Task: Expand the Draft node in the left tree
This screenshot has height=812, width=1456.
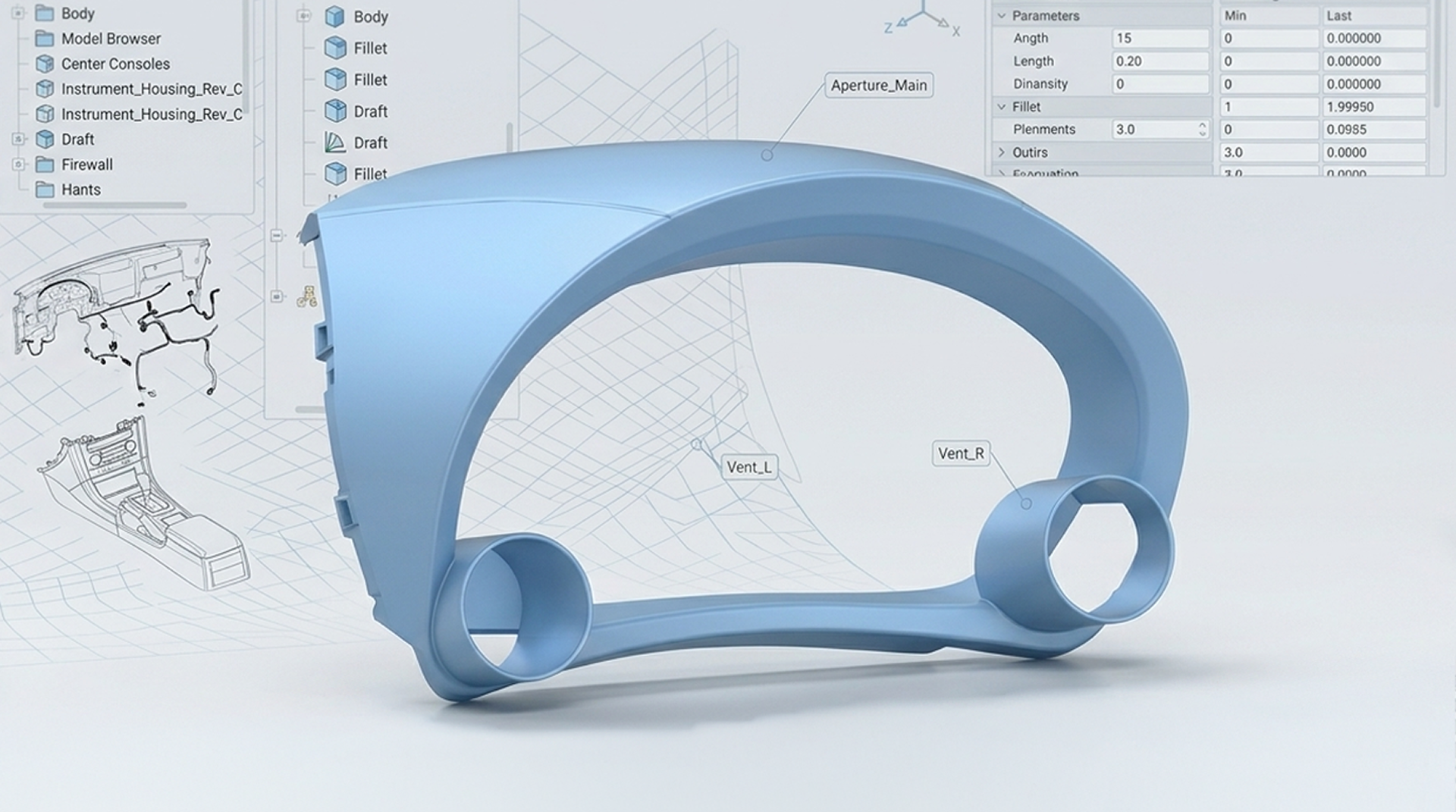Action: 18,139
